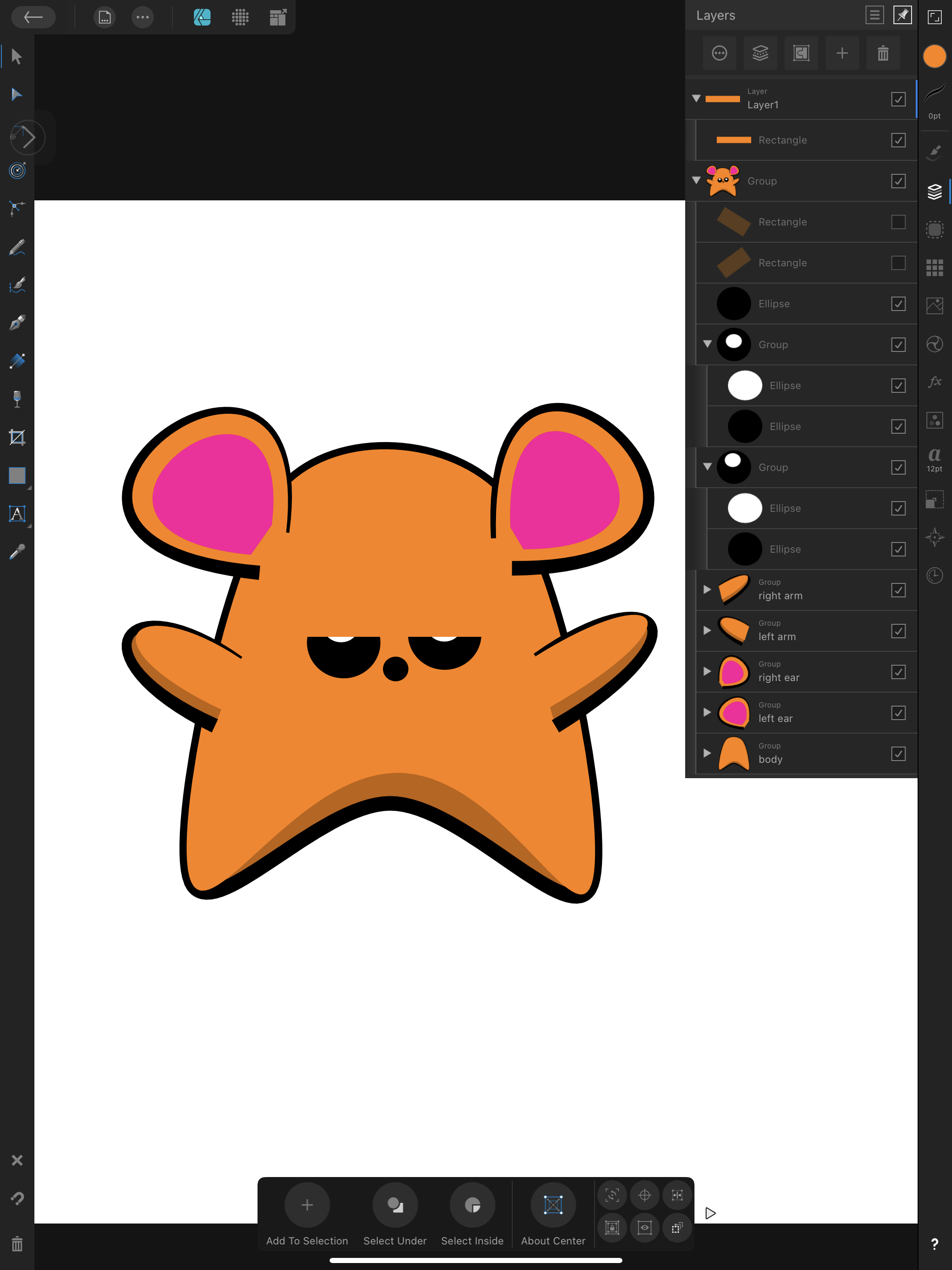Enable Add To Selection mode
The width and height of the screenshot is (952, 1270).
click(x=307, y=1205)
